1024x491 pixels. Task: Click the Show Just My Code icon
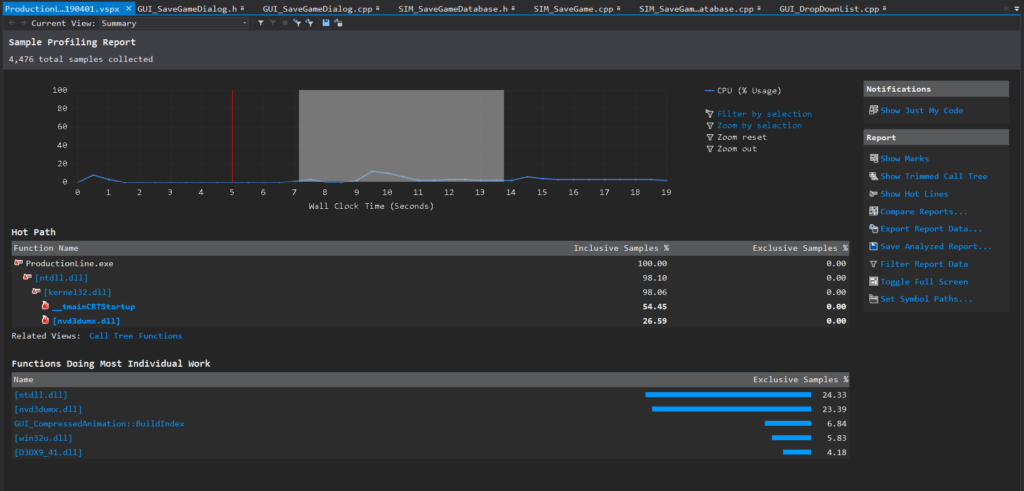coord(873,110)
